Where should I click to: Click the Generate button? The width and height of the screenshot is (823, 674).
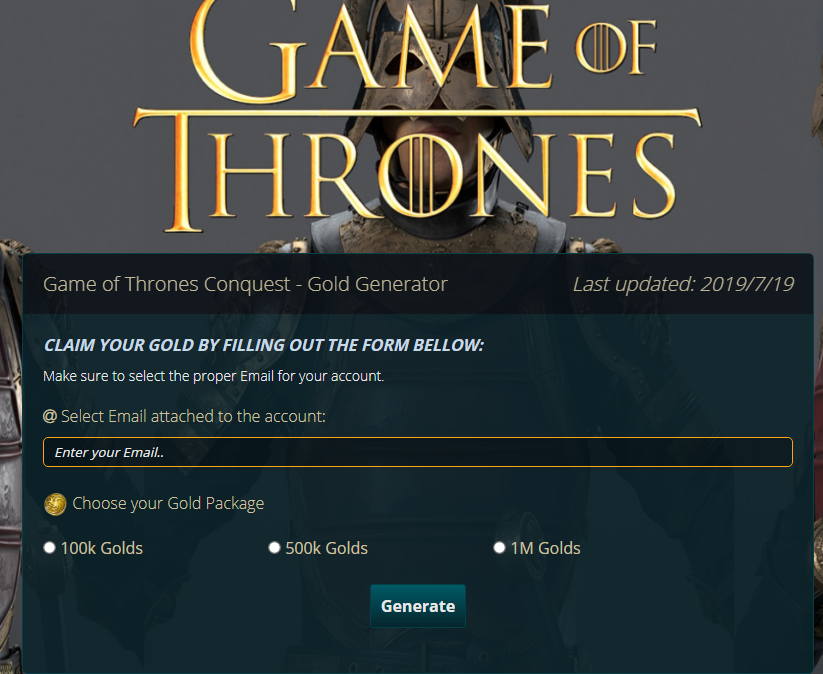click(x=418, y=606)
